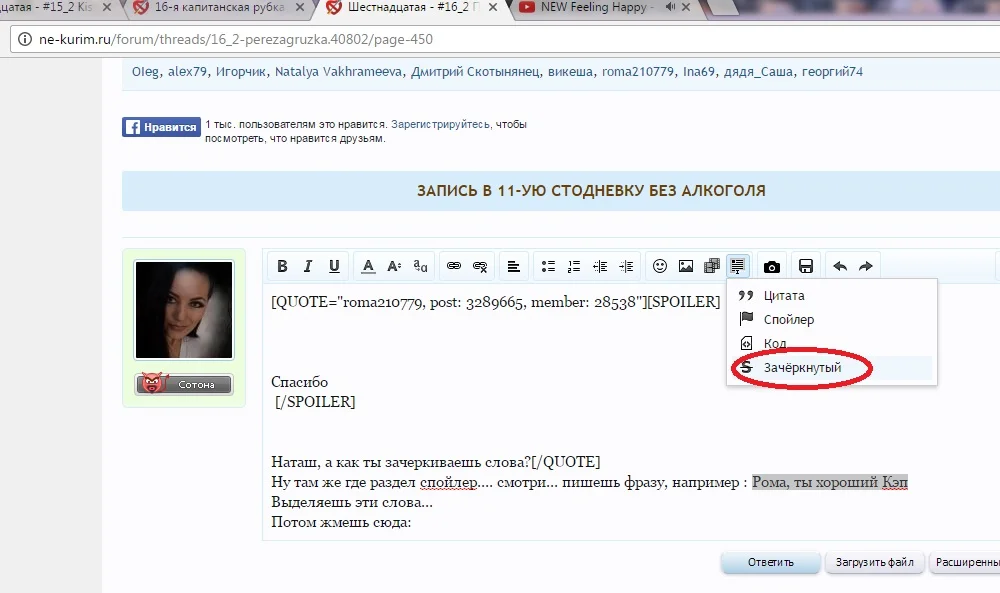Screen dimensions: 1000x593
Task: Click the Insert link icon
Action: [453, 265]
